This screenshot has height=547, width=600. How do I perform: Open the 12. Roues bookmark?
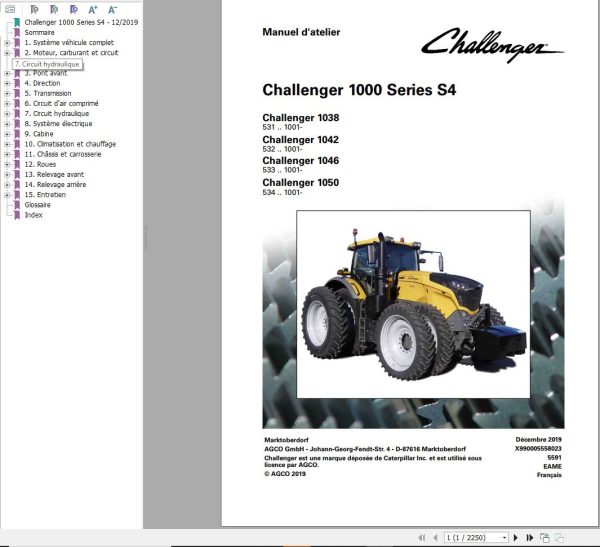pos(40,164)
